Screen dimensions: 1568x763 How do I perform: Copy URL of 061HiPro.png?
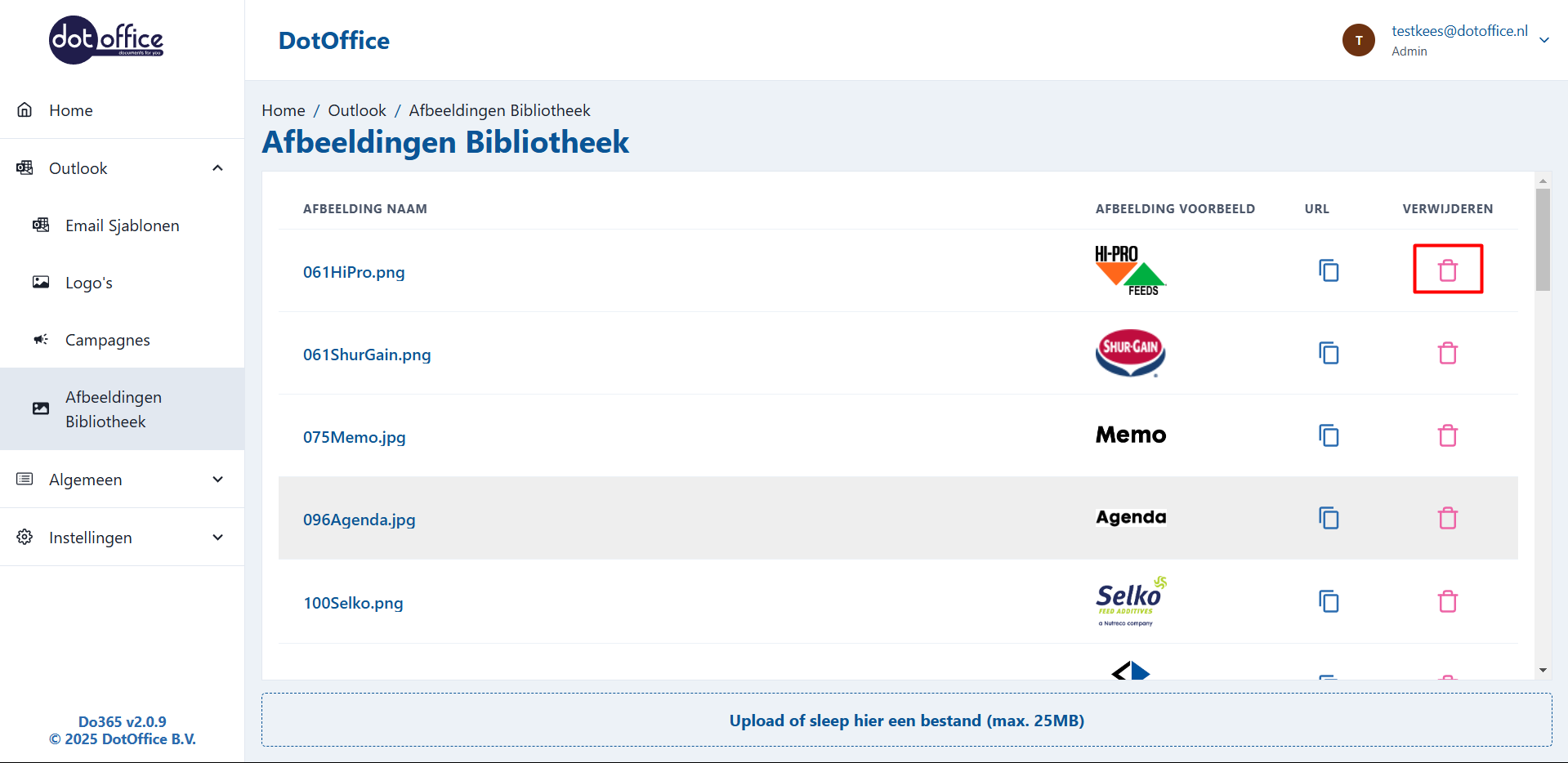(x=1329, y=270)
